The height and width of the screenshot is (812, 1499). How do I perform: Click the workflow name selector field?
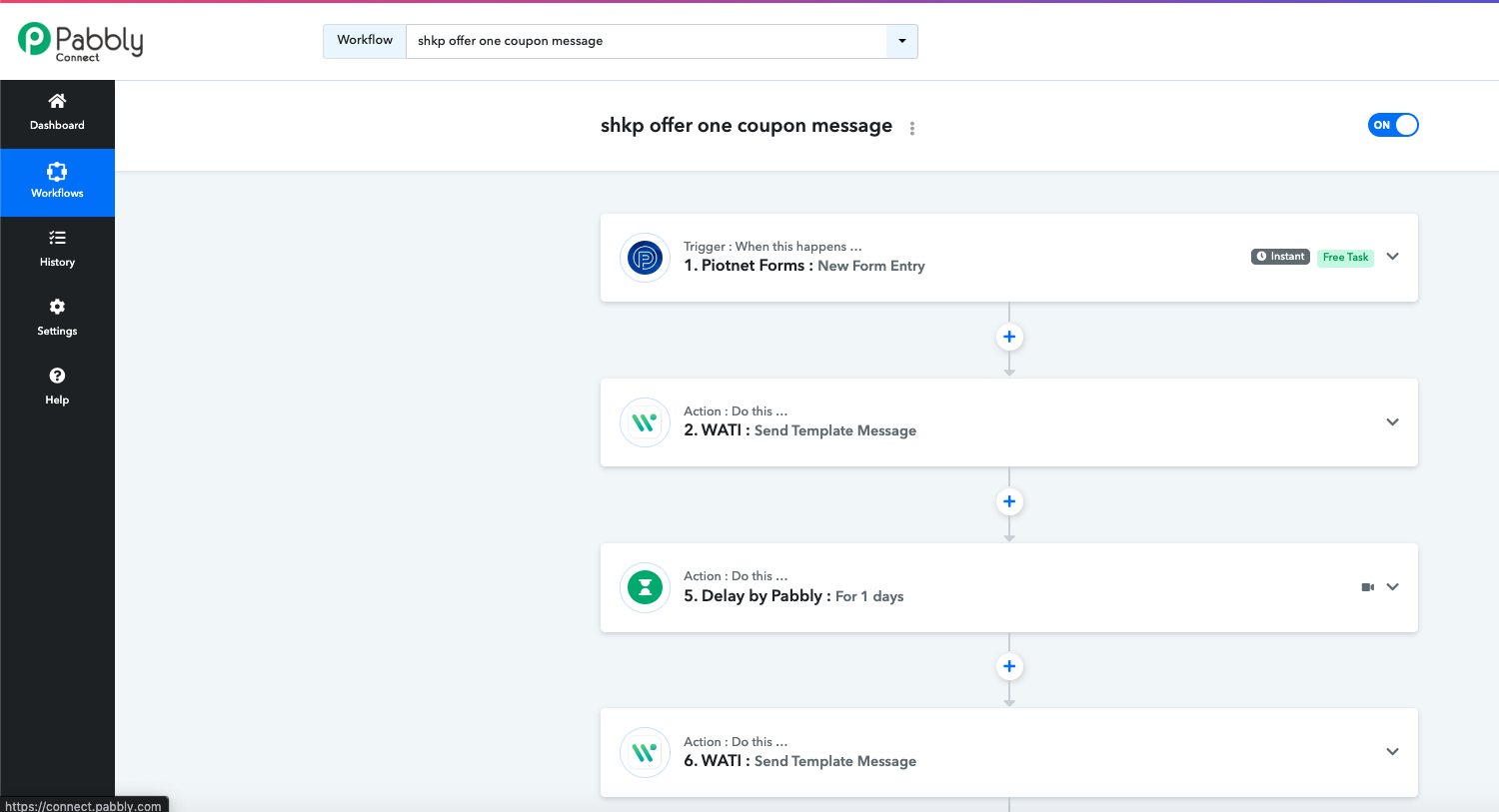[x=647, y=41]
